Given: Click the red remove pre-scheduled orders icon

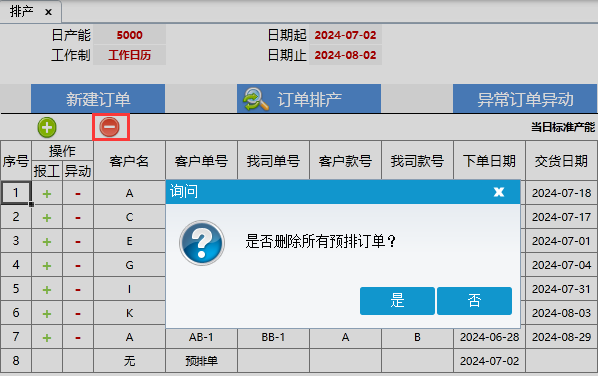Looking at the screenshot, I should click(x=109, y=127).
